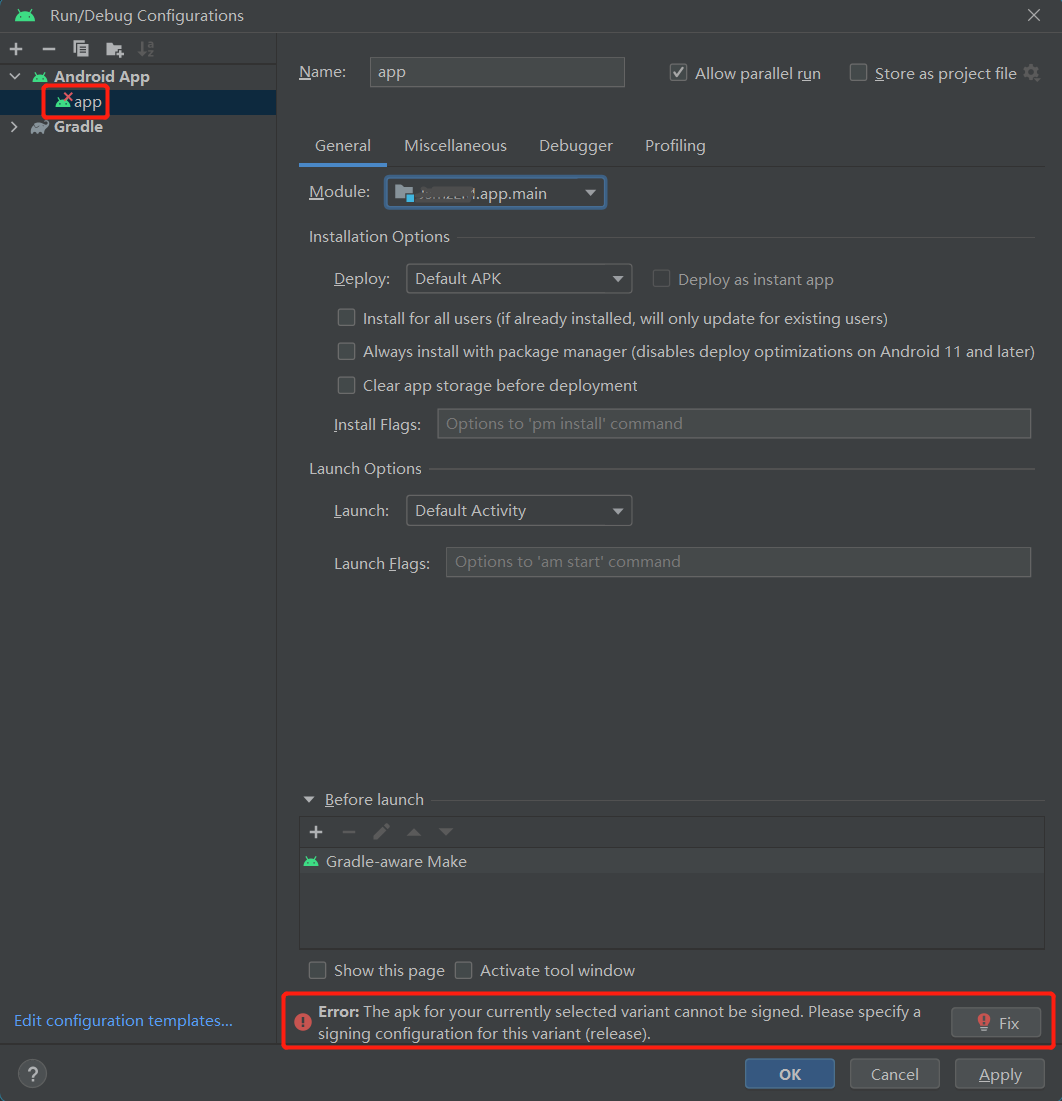Viewport: 1062px width, 1101px height.
Task: Click the Add New Configuration plus icon
Action: (x=16, y=49)
